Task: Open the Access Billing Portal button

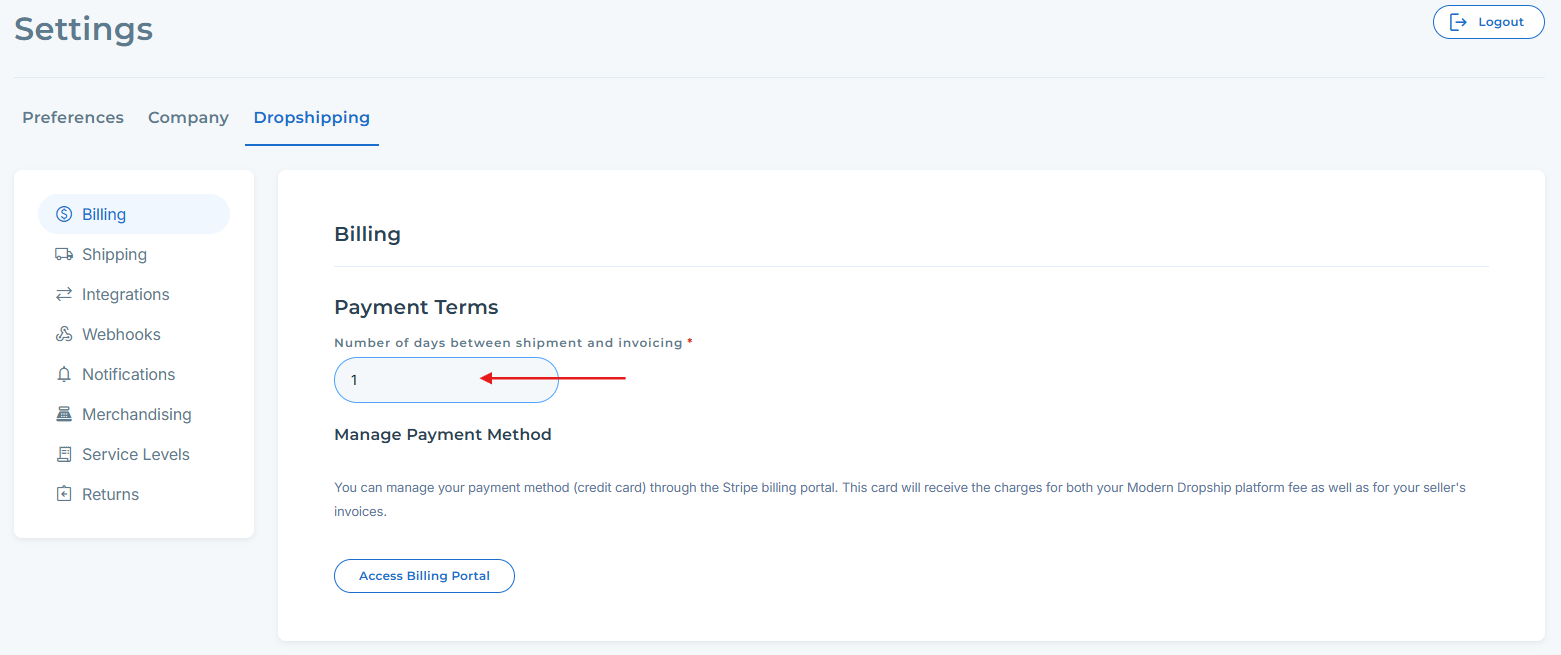Action: tap(424, 576)
